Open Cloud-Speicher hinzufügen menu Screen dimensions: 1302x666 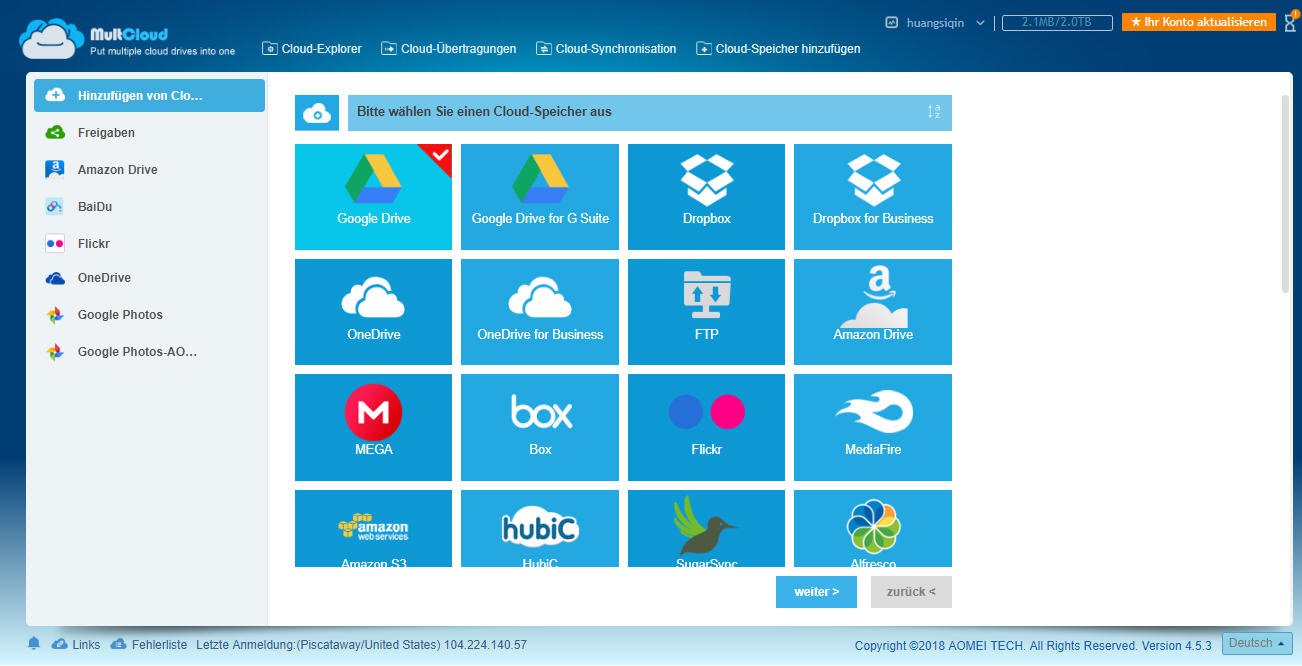[x=778, y=48]
